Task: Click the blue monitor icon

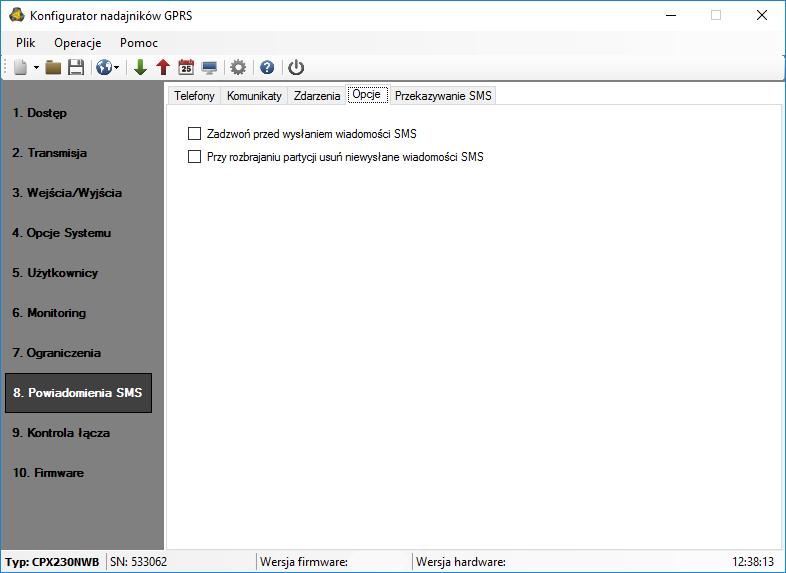Action: tap(209, 67)
